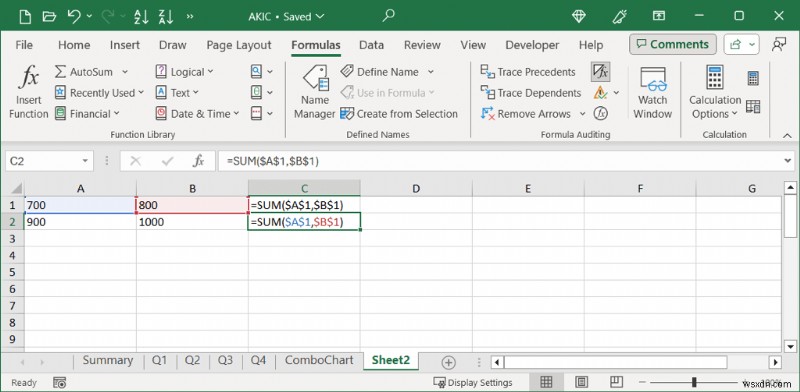Click the Open folder icon

coord(49,16)
